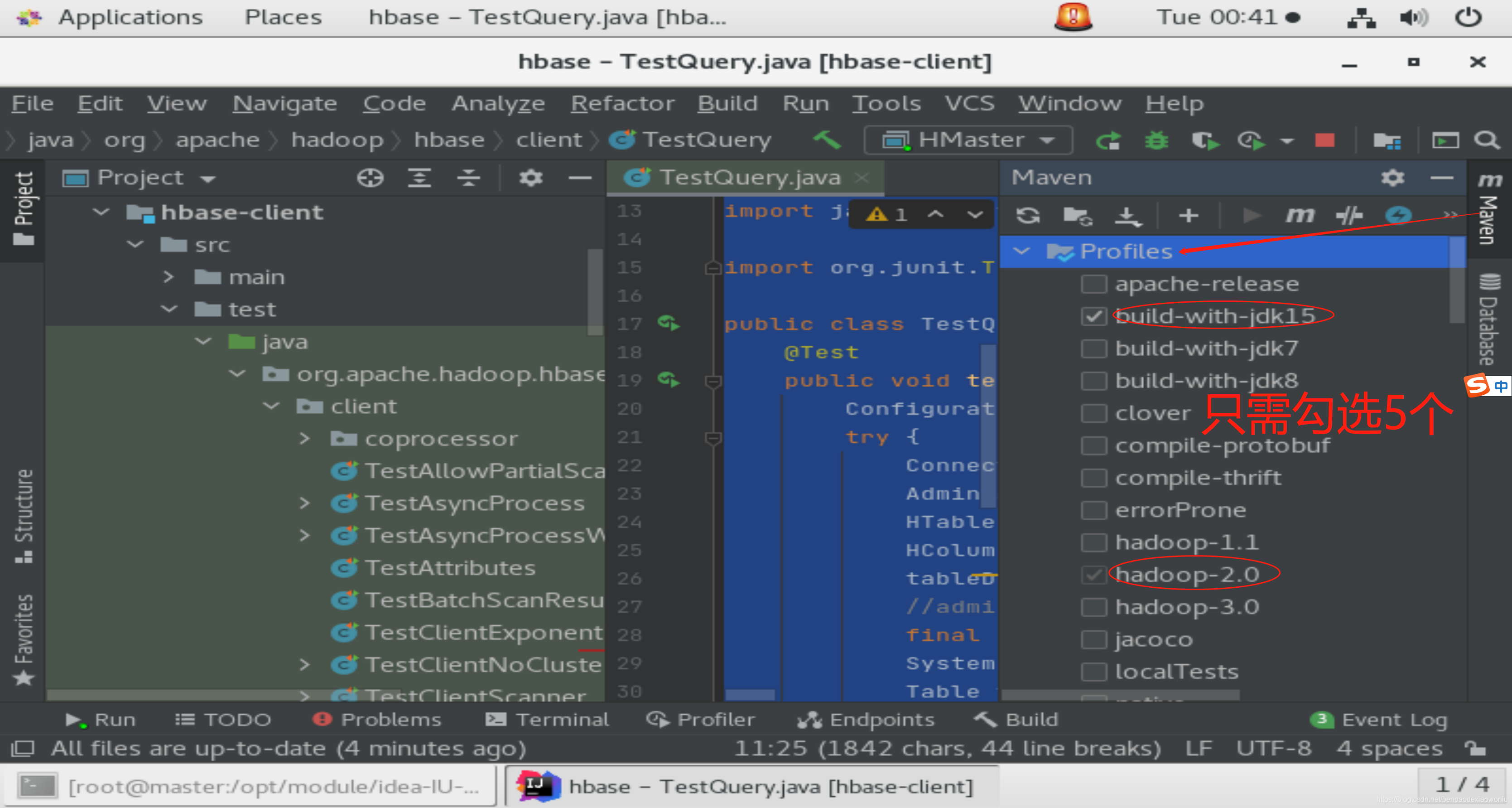Collapse the Profiles node in Maven
Viewport: 1512px width, 808px height.
[x=1022, y=252]
